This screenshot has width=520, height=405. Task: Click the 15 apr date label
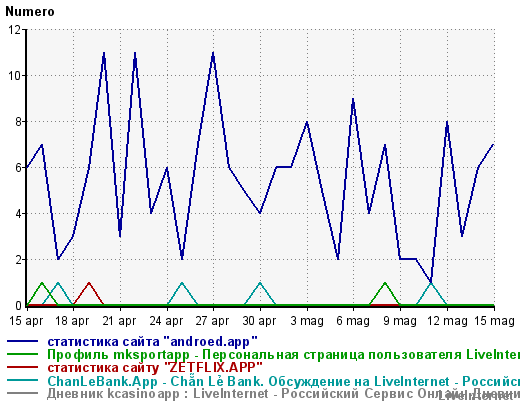pyautogui.click(x=26, y=321)
